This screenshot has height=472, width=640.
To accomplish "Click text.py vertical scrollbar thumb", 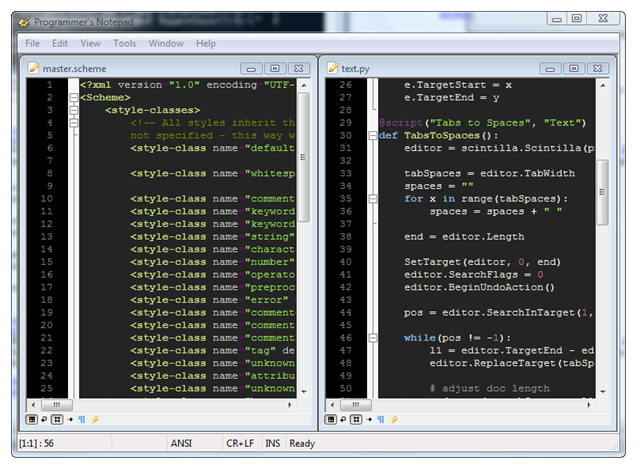I will click(602, 192).
